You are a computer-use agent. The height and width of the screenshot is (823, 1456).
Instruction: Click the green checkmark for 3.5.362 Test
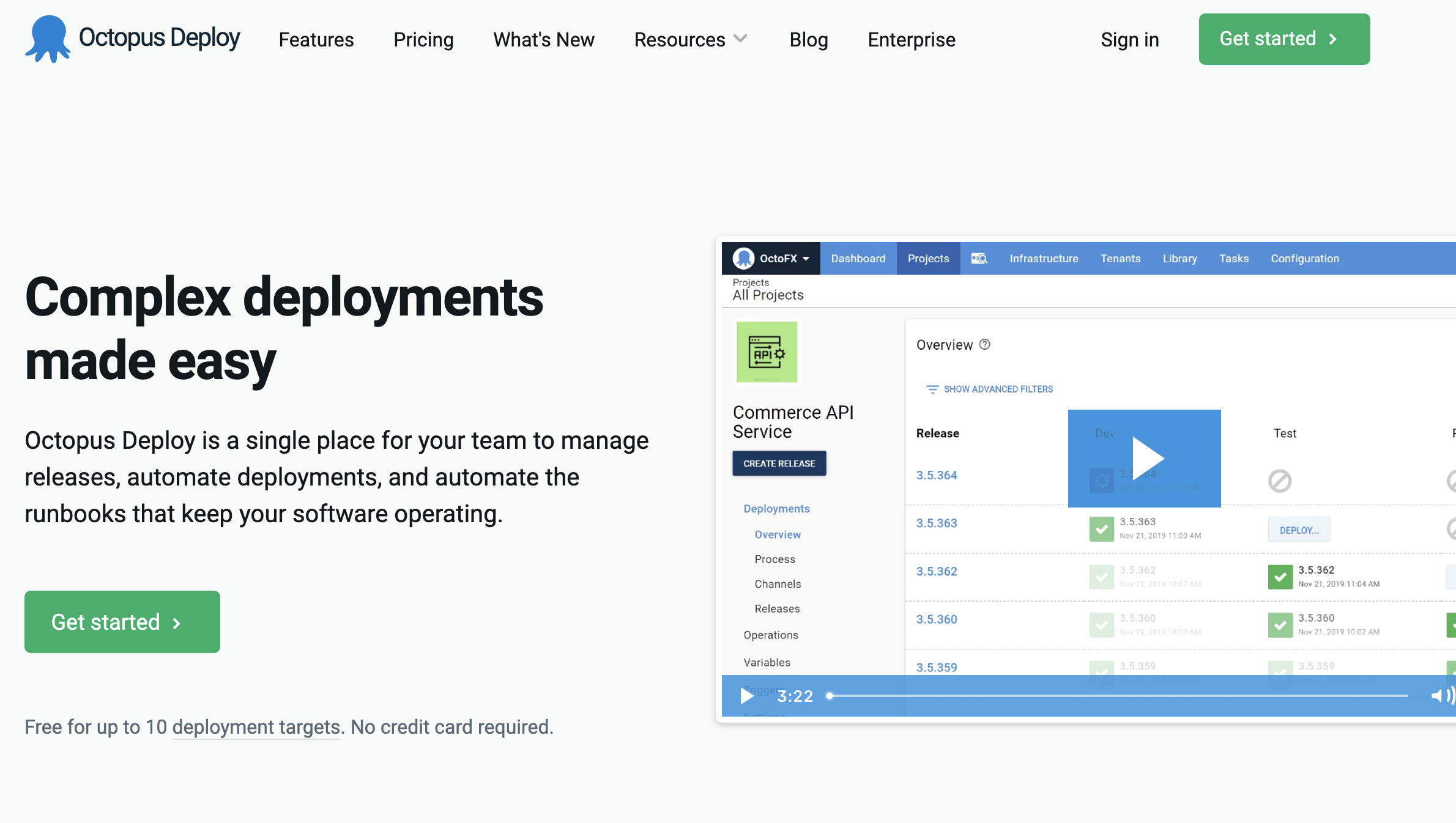click(1280, 577)
